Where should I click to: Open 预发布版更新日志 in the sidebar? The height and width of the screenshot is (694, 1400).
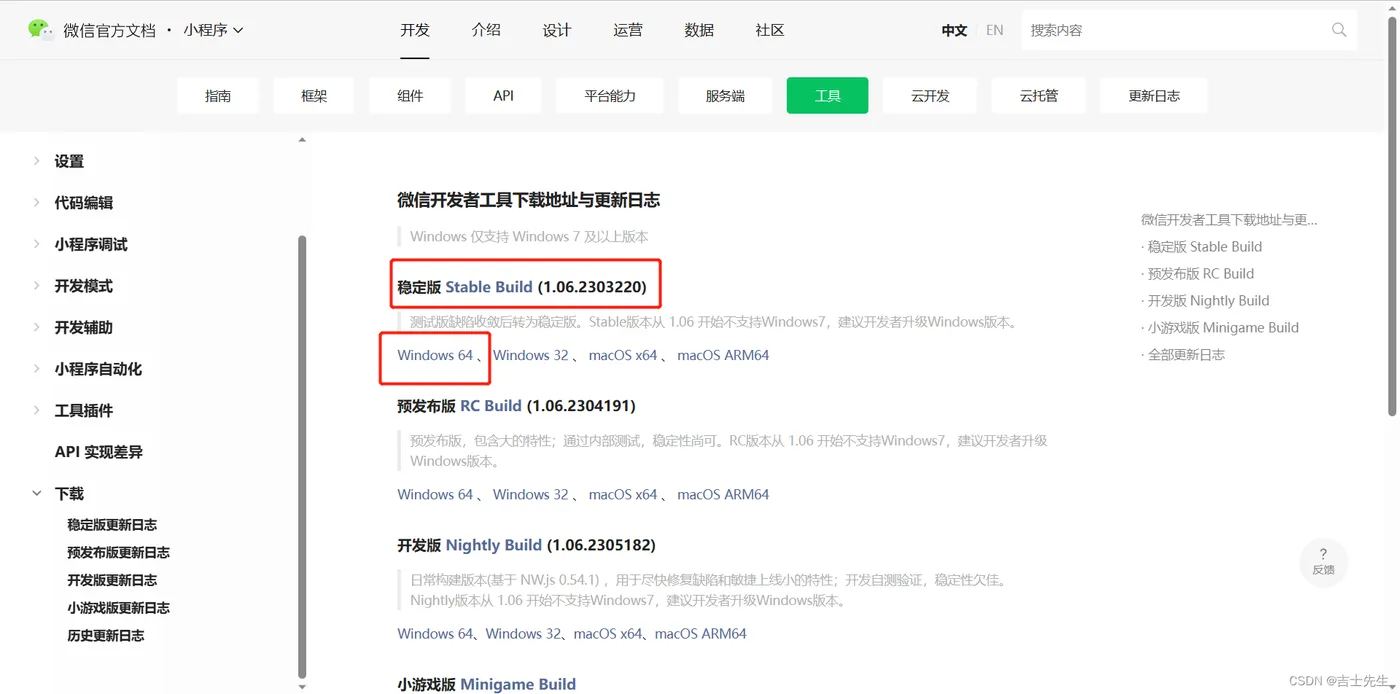click(118, 553)
